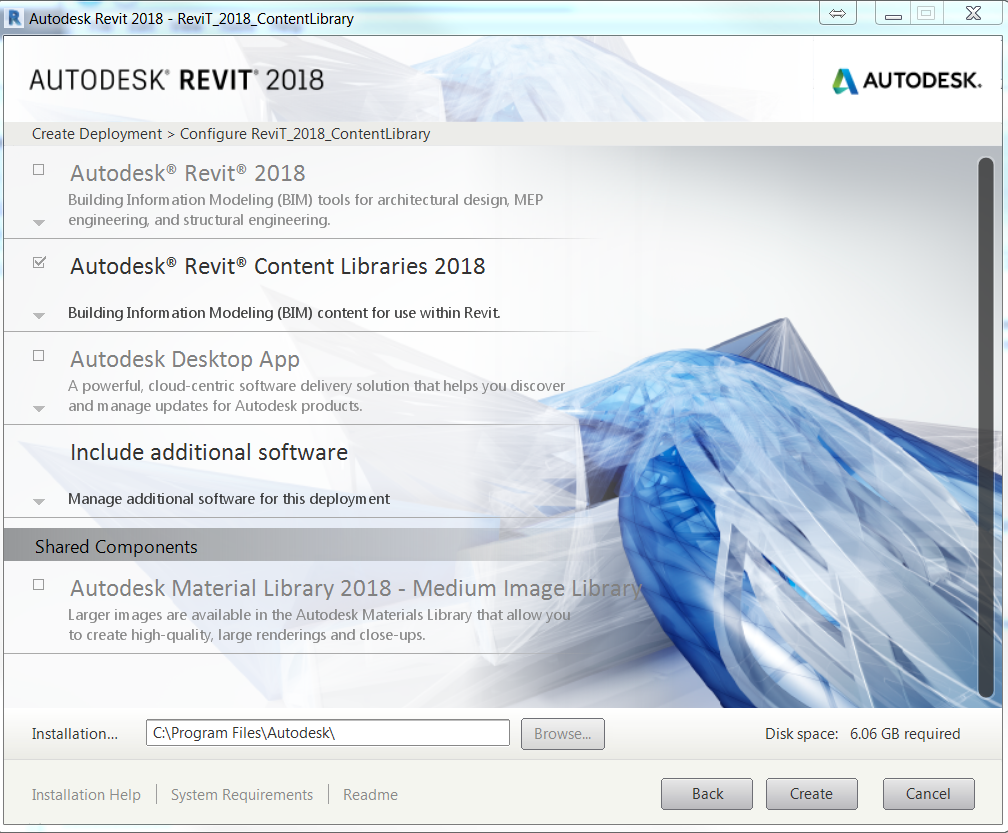Viewport: 1008px width, 833px height.
Task: Click the vertical scrollbar of the product list
Action: [x=986, y=427]
